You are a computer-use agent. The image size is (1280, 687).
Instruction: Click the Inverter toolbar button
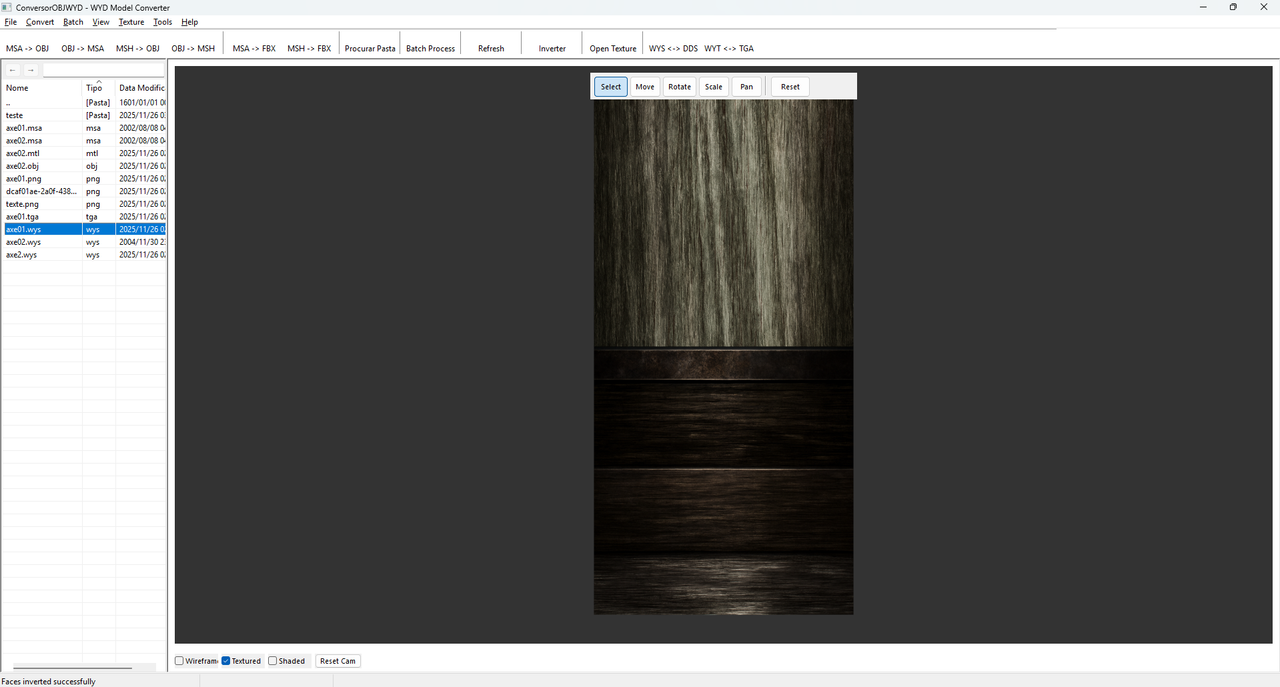tap(552, 48)
